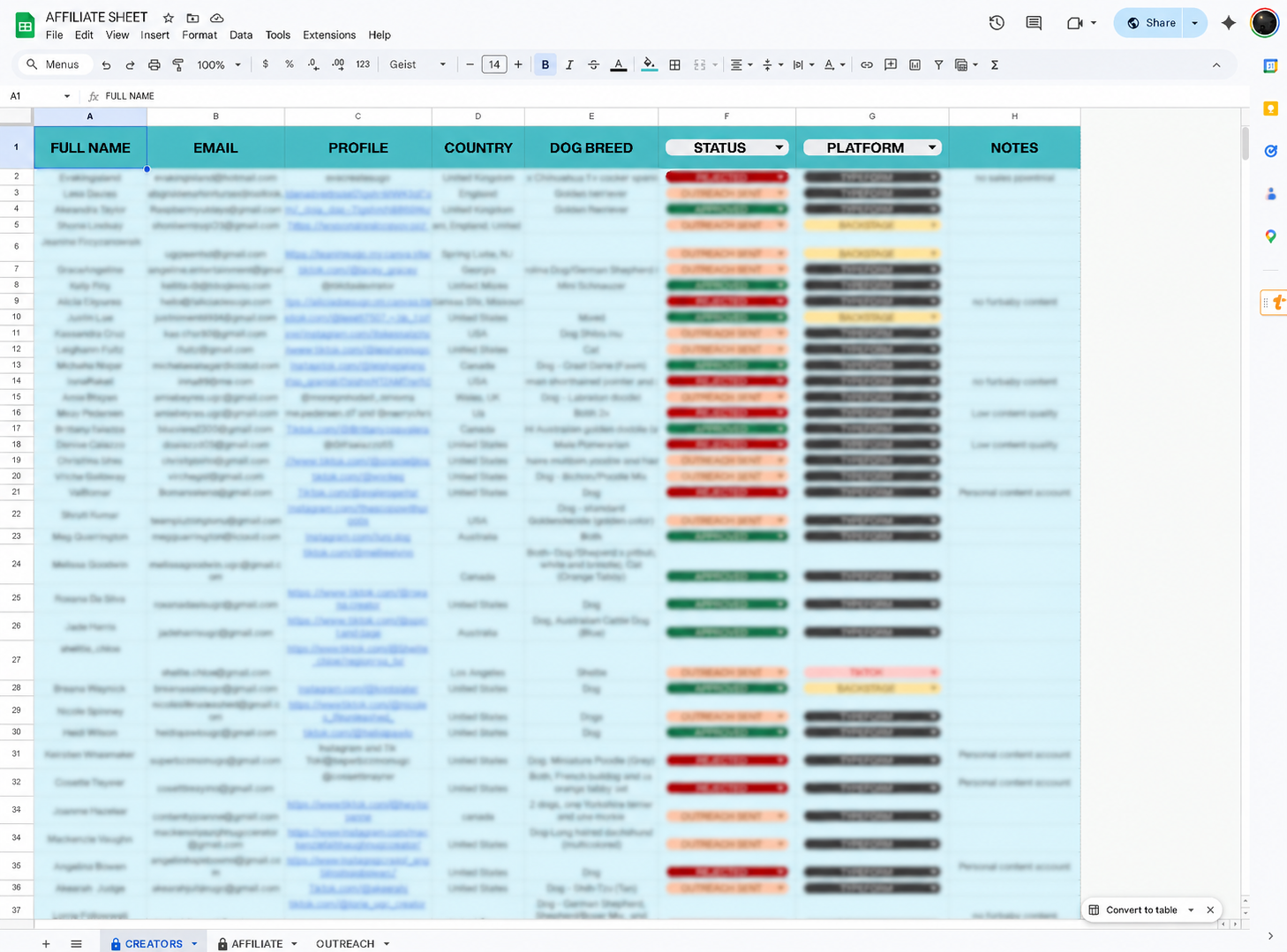Screen dimensions: 1287x952
Task: Open Google Maps side panel
Action: 1271,236
